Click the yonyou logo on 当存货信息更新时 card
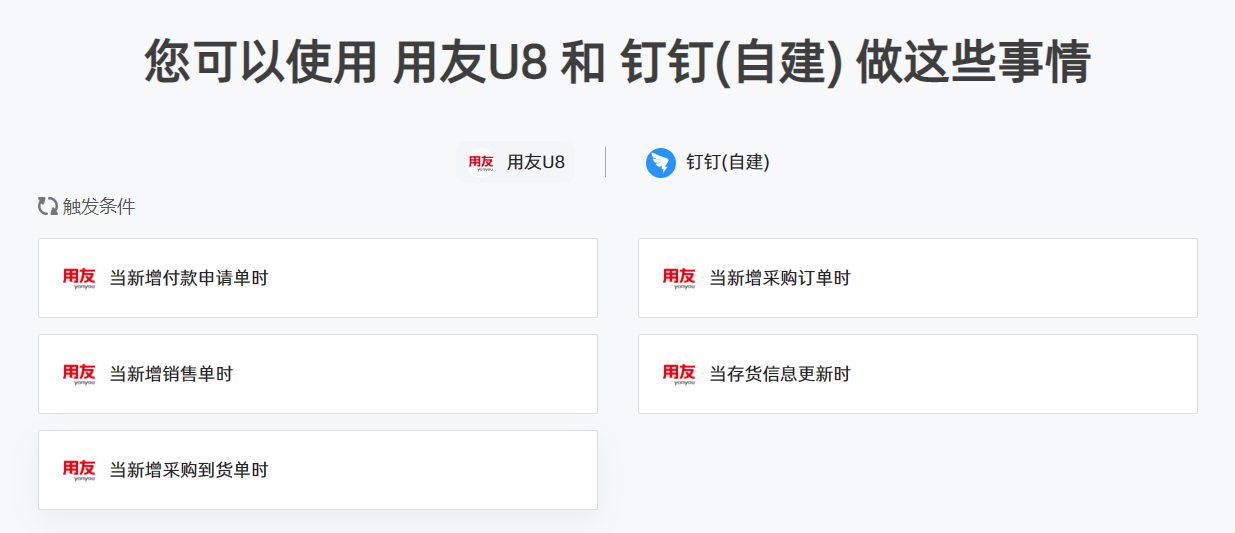This screenshot has width=1235, height=533. [x=679, y=374]
